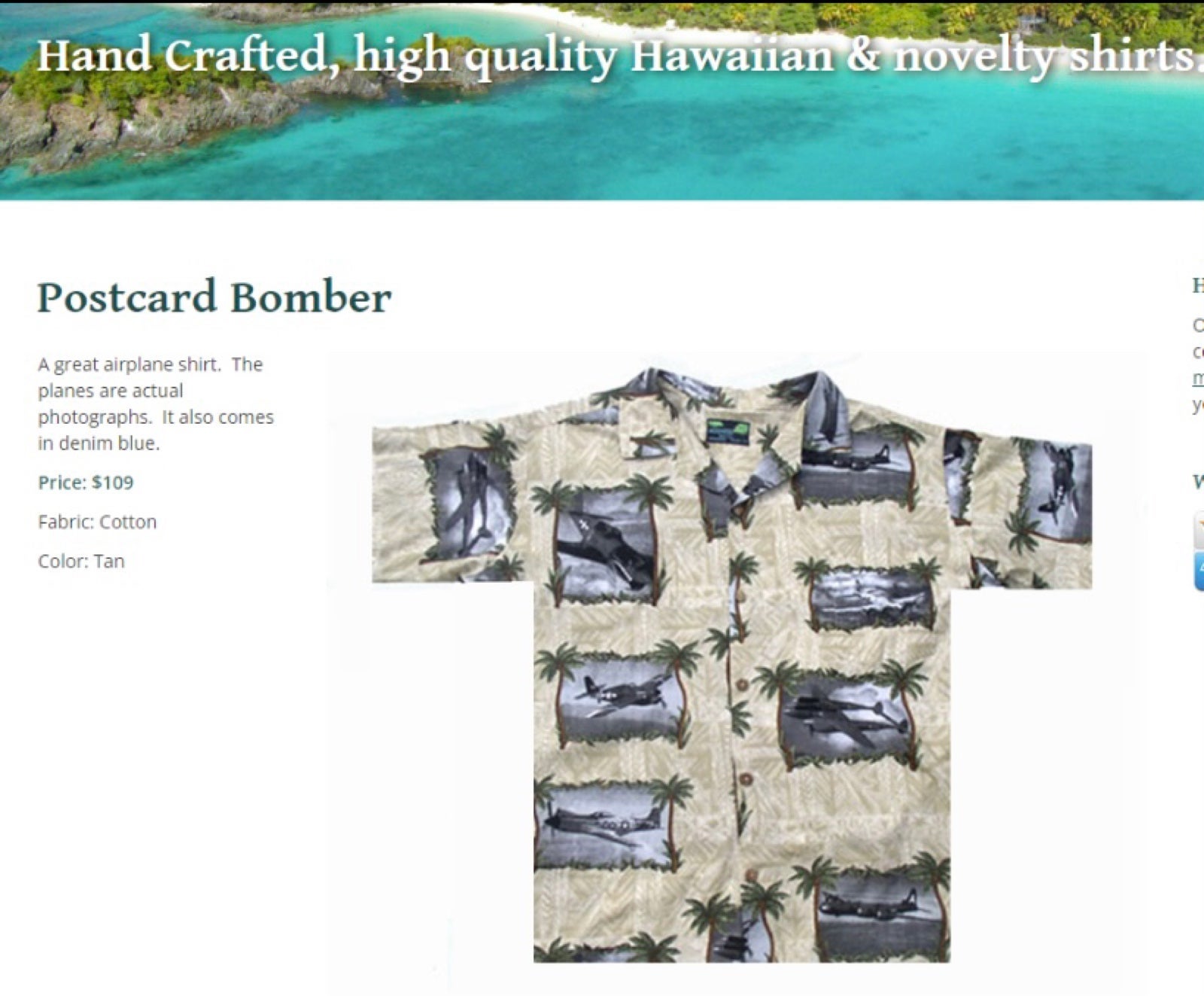Click the lowest brown button on the shirt
Screen dimensions: 1204x996
coord(752,874)
